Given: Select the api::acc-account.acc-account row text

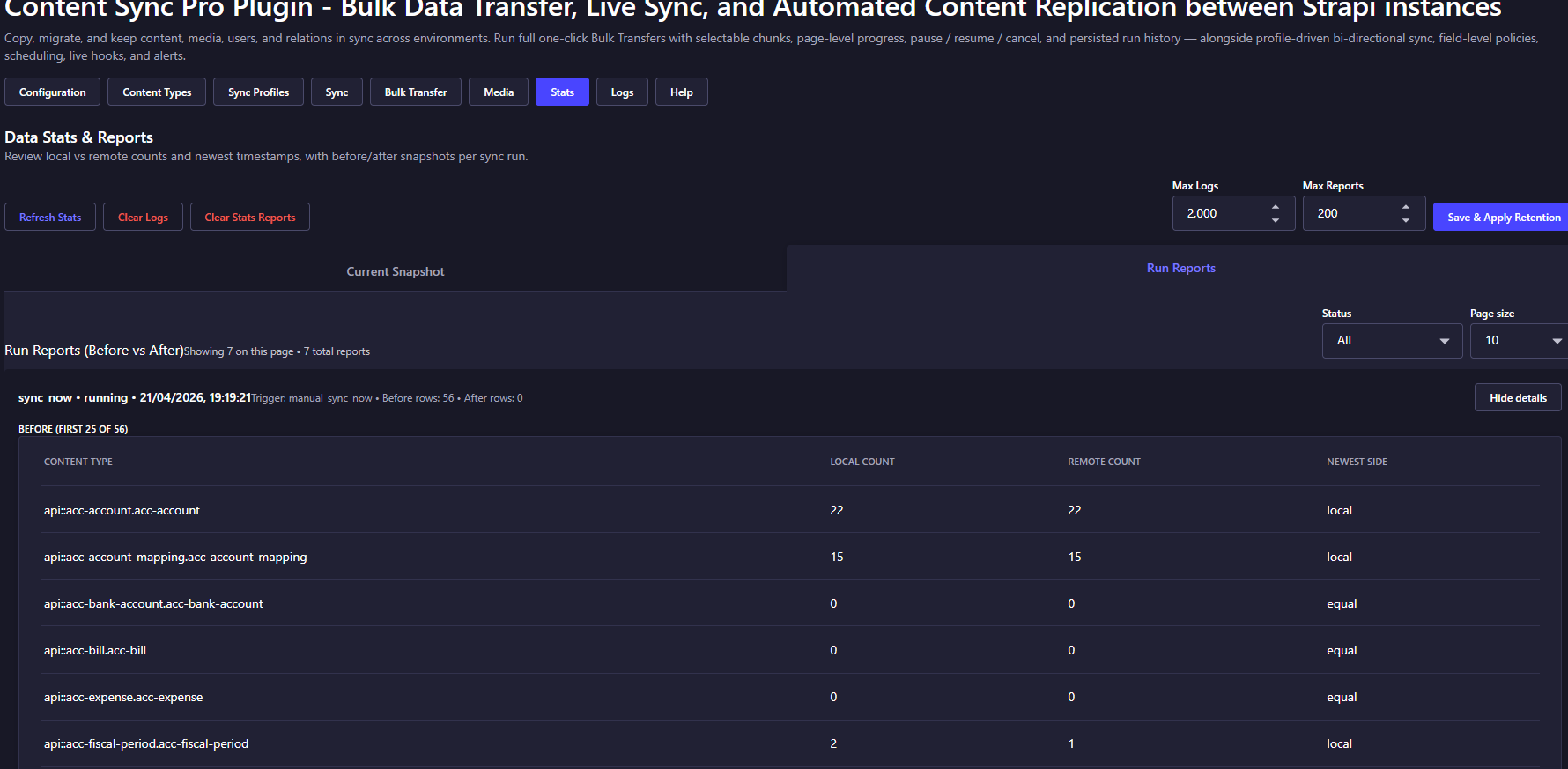Looking at the screenshot, I should coord(122,510).
